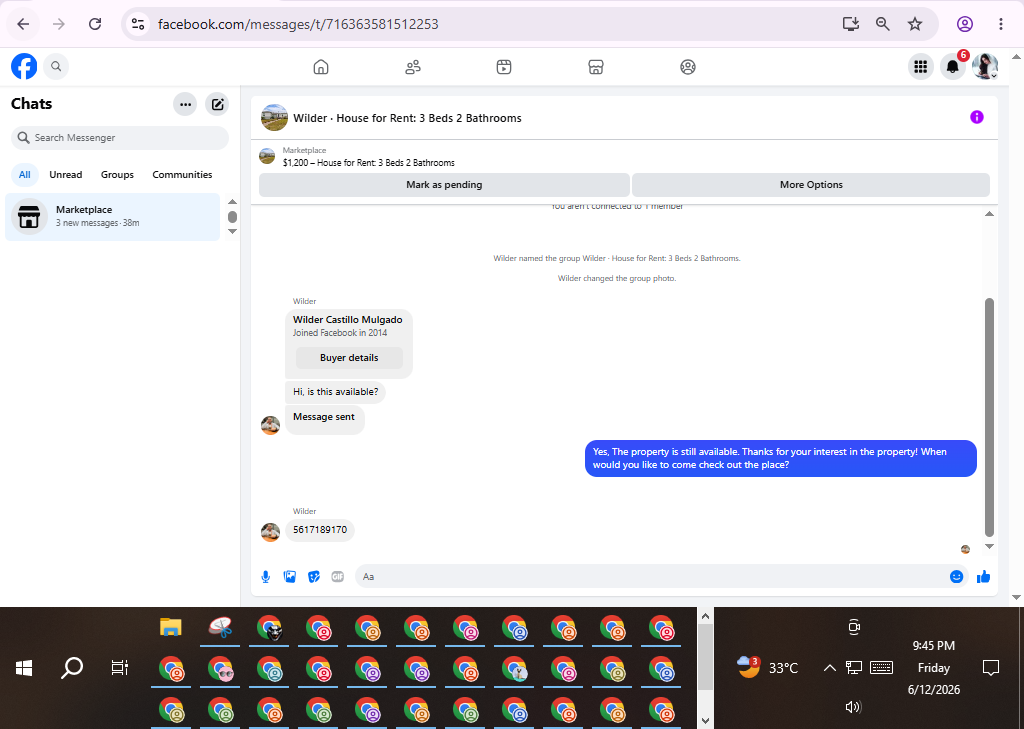Go to Facebook Home icon
Image resolution: width=1024 pixels, height=729 pixels.
coord(321,67)
